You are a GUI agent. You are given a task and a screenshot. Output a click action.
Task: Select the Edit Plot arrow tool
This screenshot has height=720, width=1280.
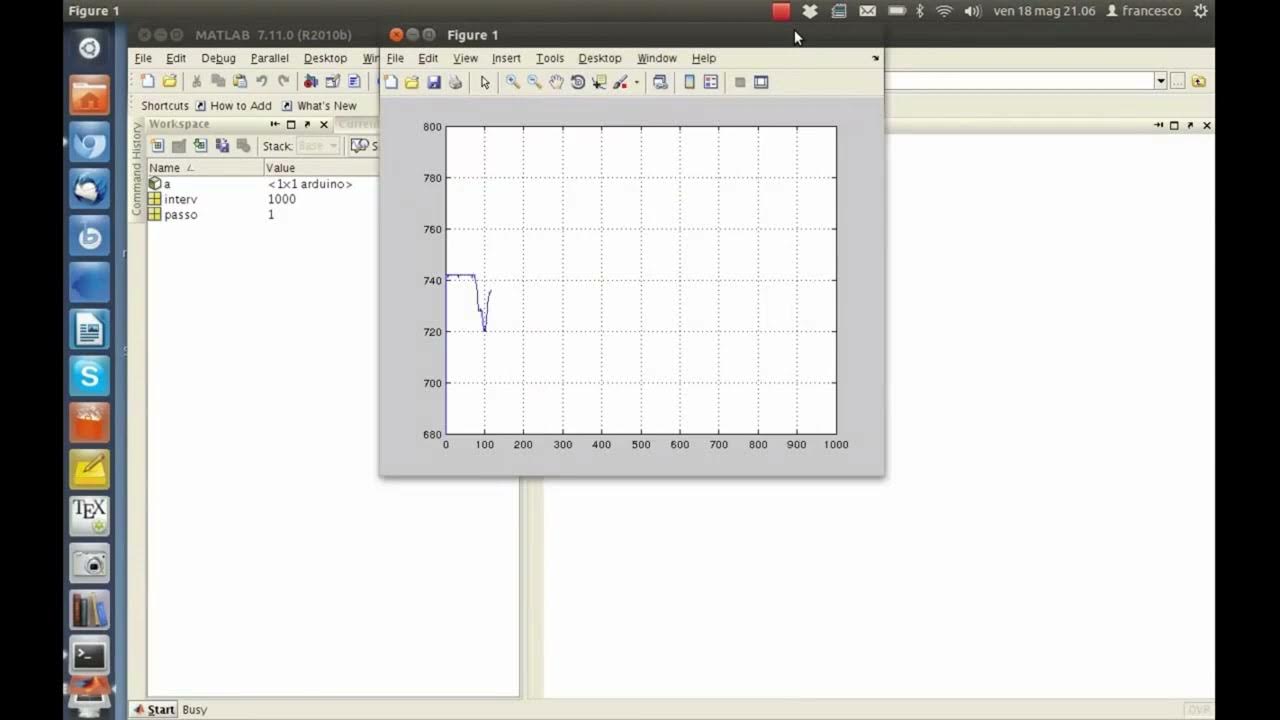[485, 82]
